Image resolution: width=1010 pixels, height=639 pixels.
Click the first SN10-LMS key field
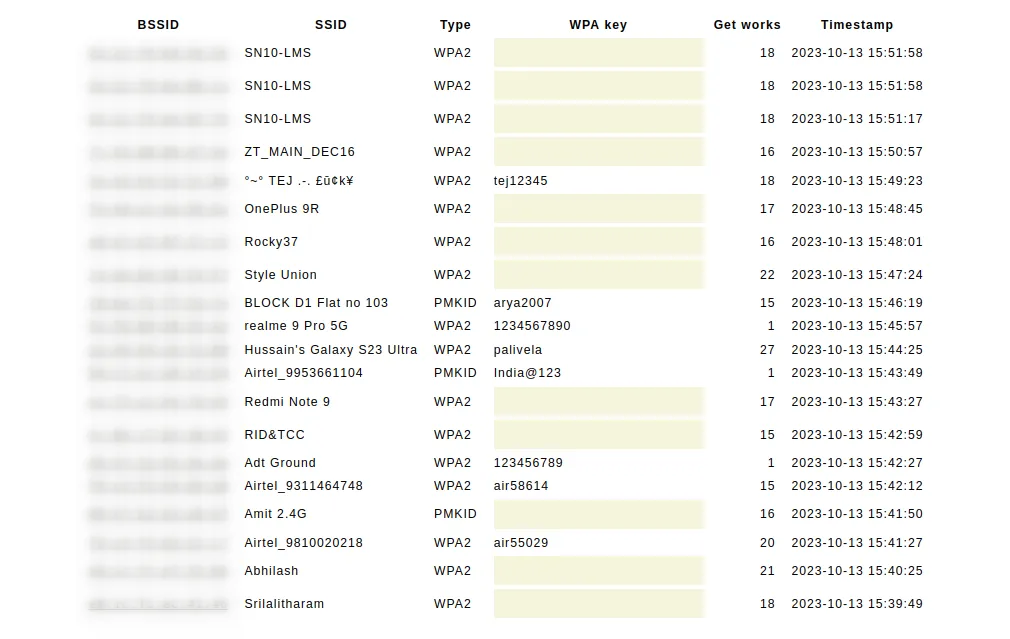pos(598,53)
